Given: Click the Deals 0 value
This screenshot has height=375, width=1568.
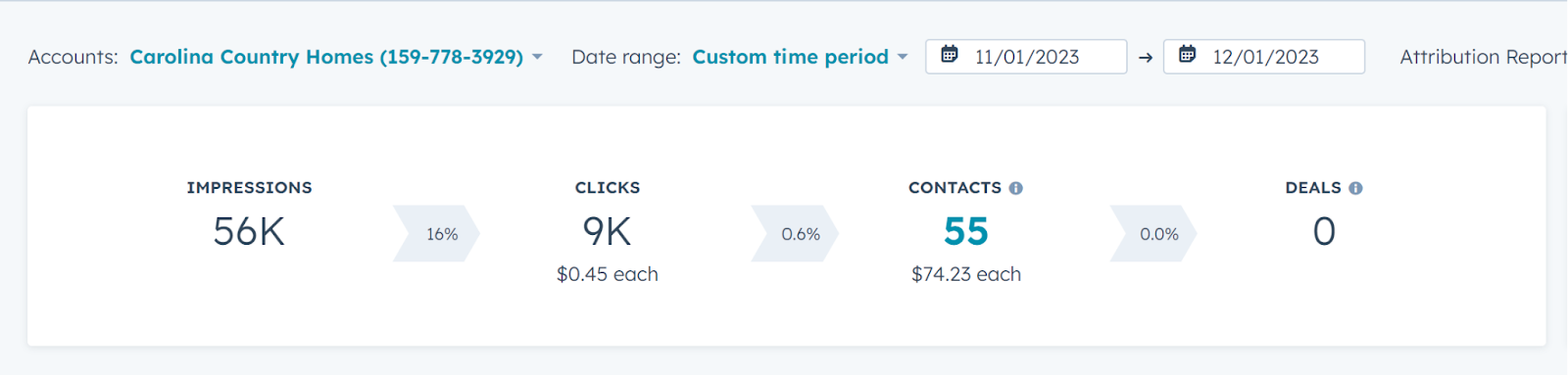Looking at the screenshot, I should (1324, 232).
